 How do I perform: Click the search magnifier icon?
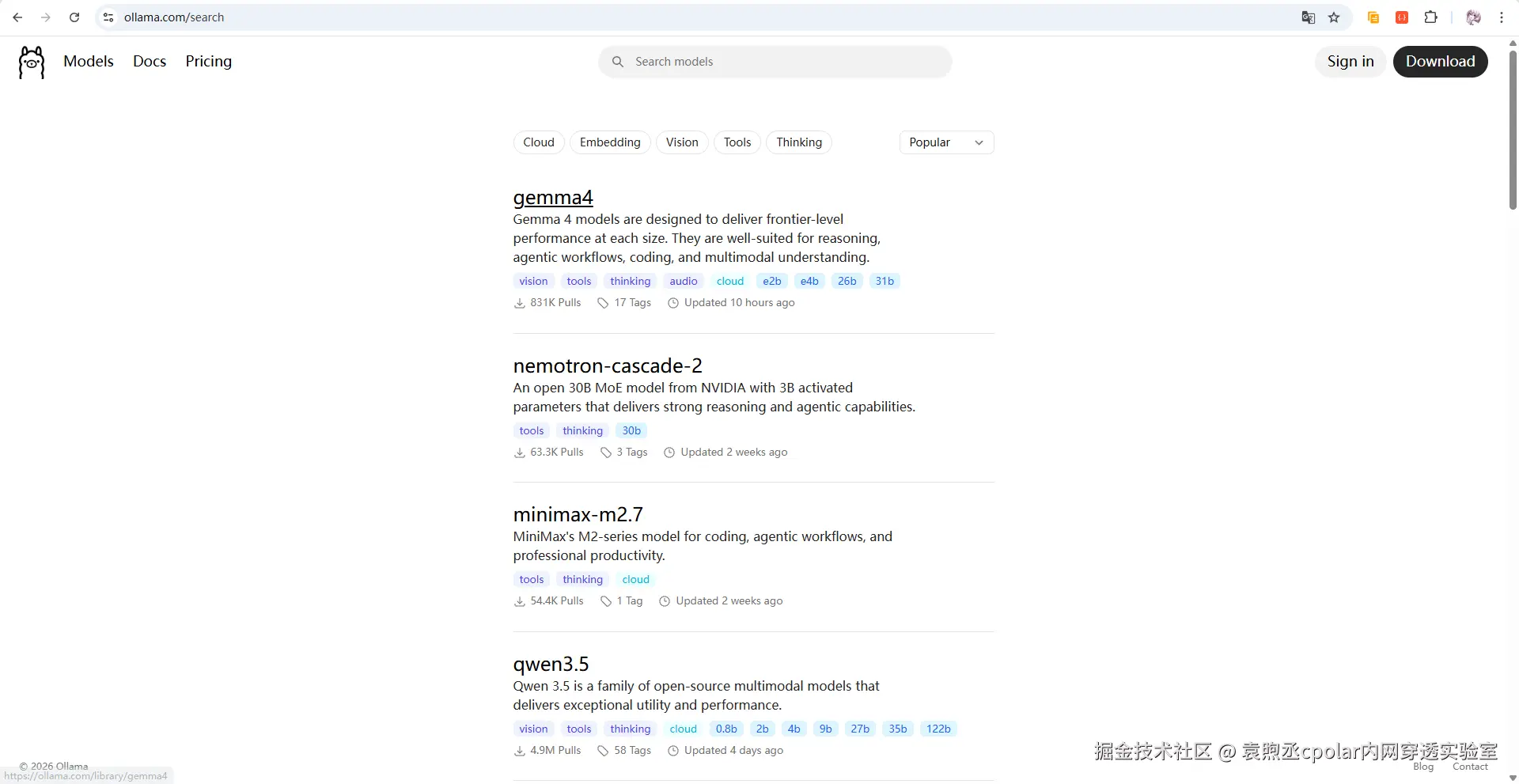(618, 62)
